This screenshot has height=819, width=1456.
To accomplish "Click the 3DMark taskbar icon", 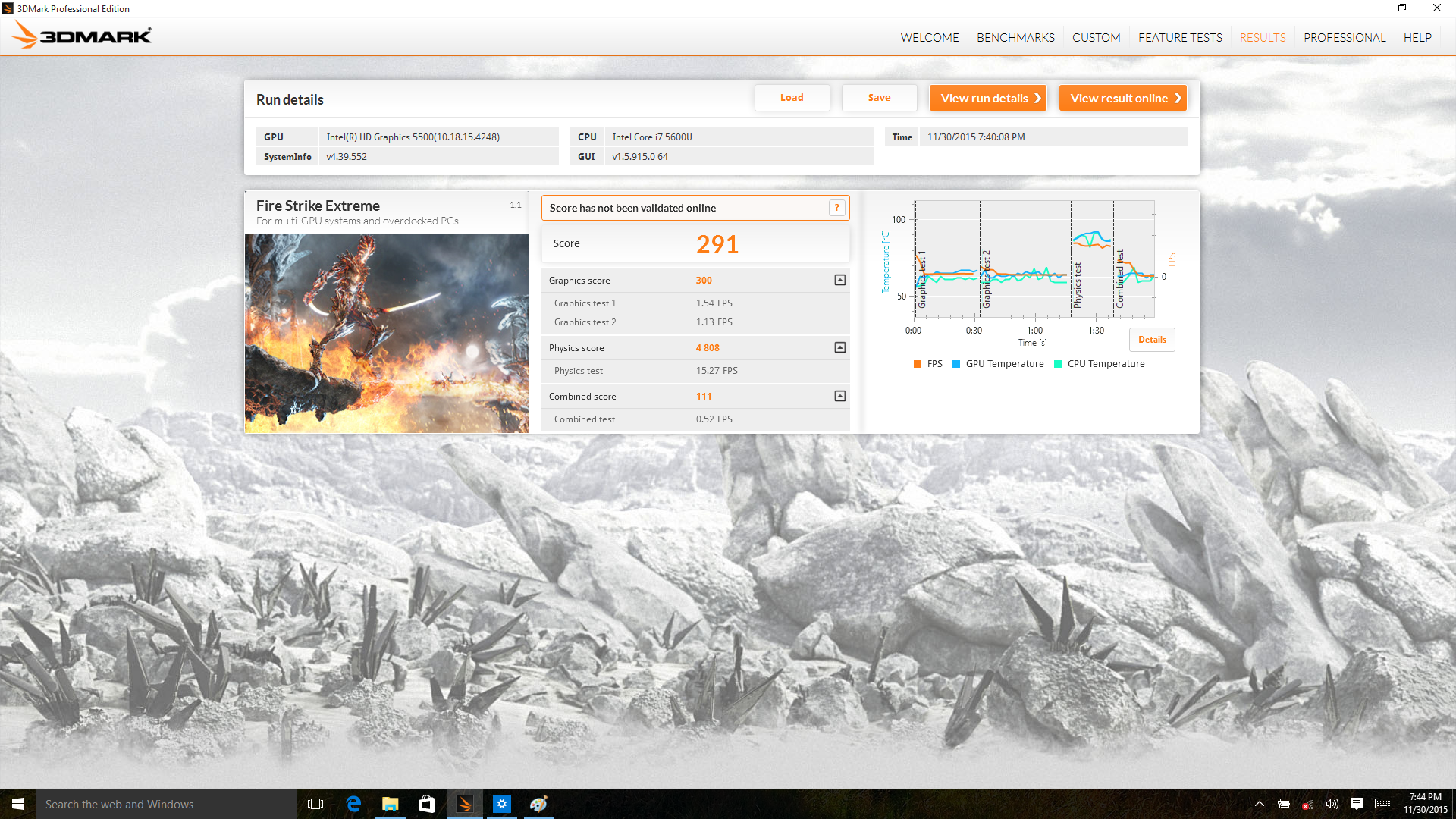I will (x=464, y=804).
